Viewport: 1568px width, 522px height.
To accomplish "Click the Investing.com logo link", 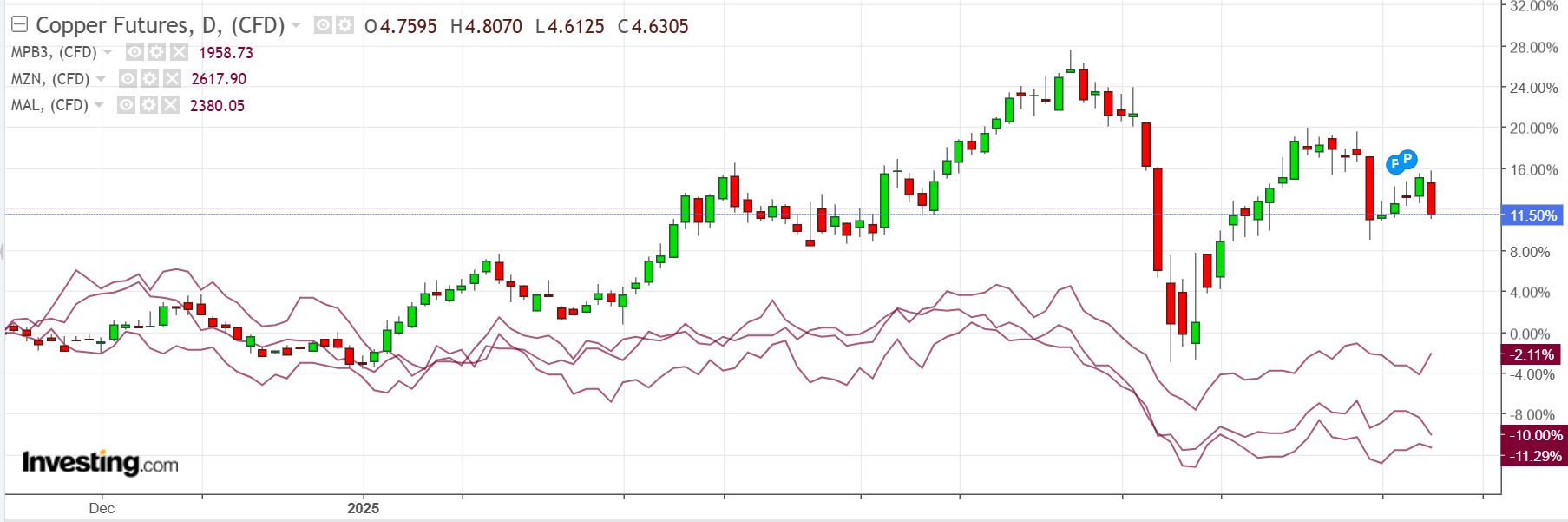I will [100, 463].
